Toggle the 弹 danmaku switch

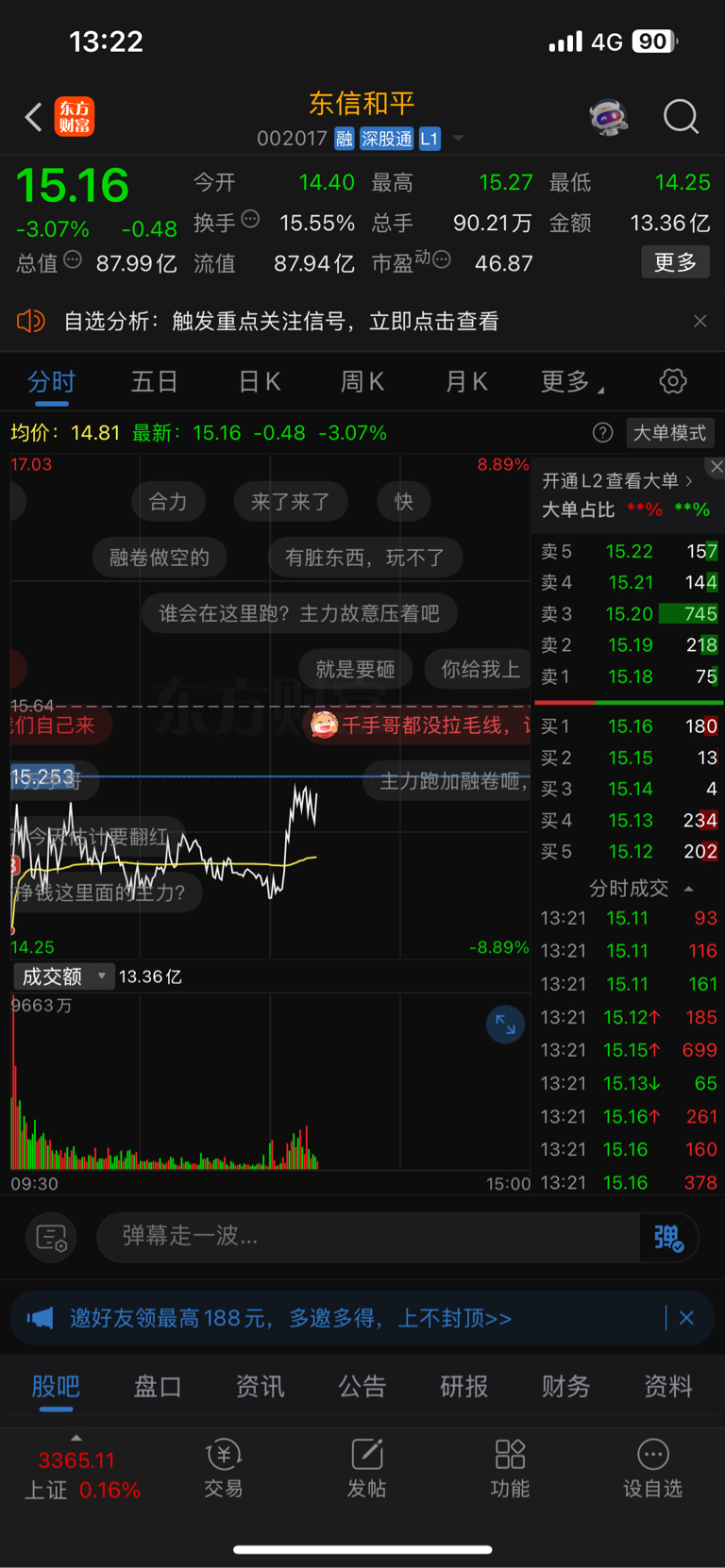[668, 1237]
